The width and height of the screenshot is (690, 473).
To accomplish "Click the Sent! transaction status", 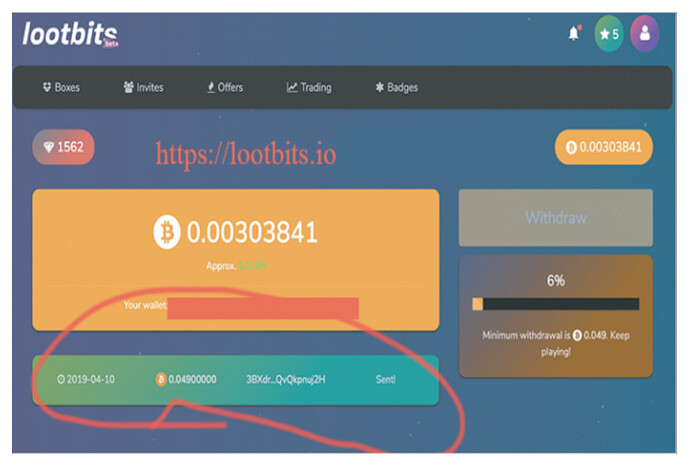I will pyautogui.click(x=385, y=379).
